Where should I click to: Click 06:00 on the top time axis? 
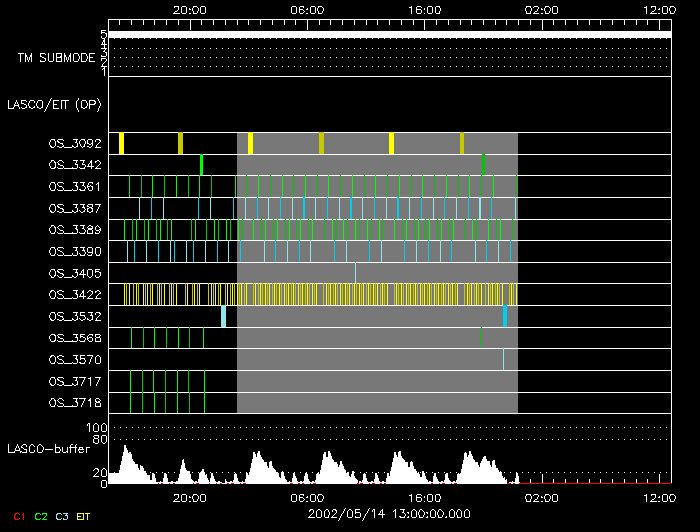307,10
